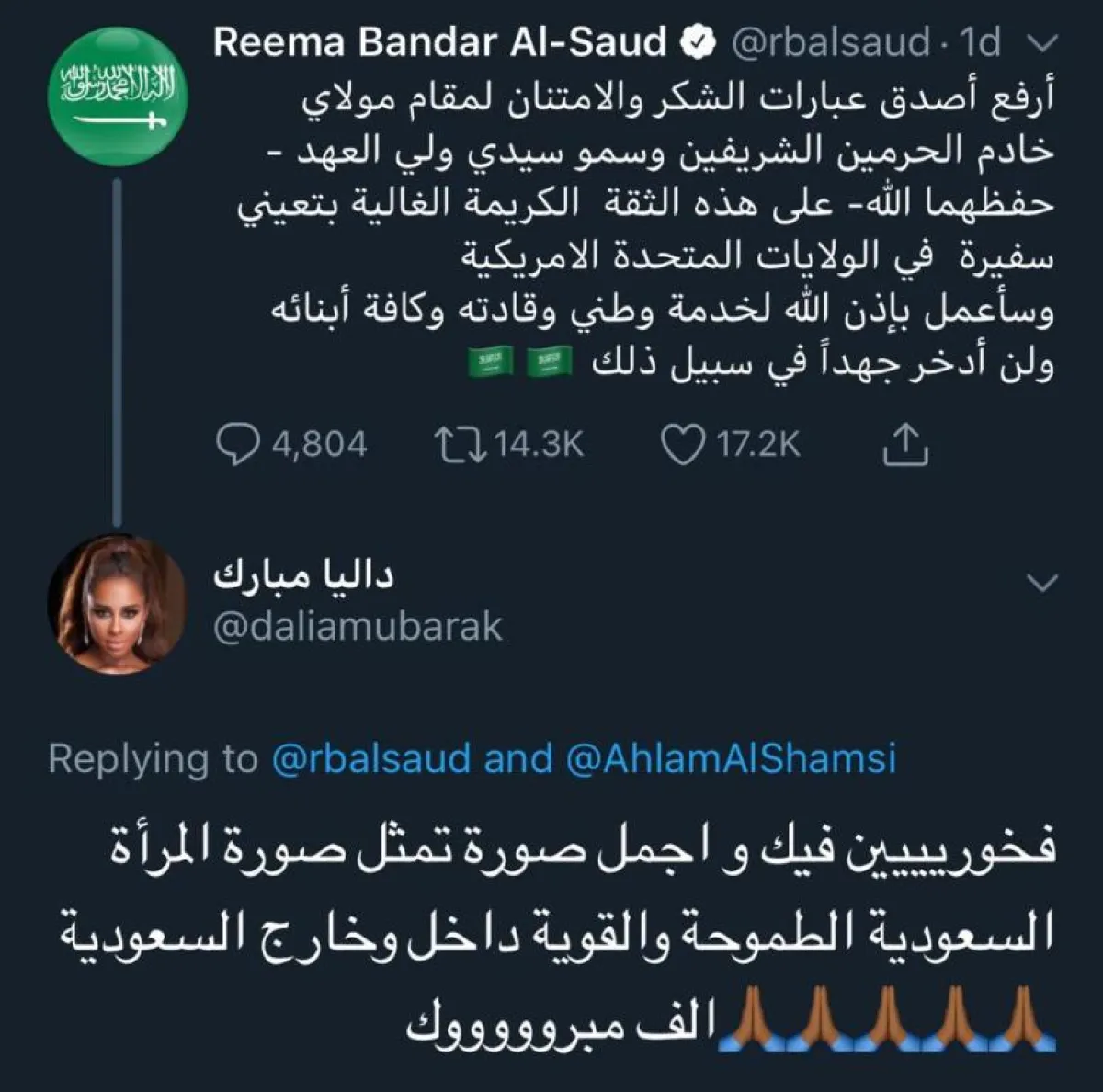Click the reply speech-bubble icon on Reema's tweet
The image size is (1103, 1092).
click(240, 444)
